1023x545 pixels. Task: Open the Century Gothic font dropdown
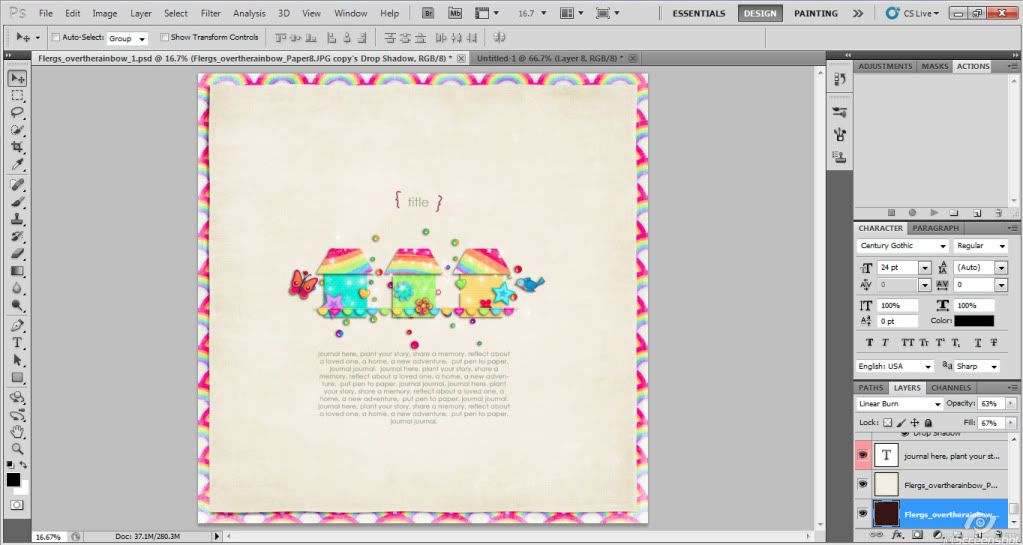[x=942, y=246]
